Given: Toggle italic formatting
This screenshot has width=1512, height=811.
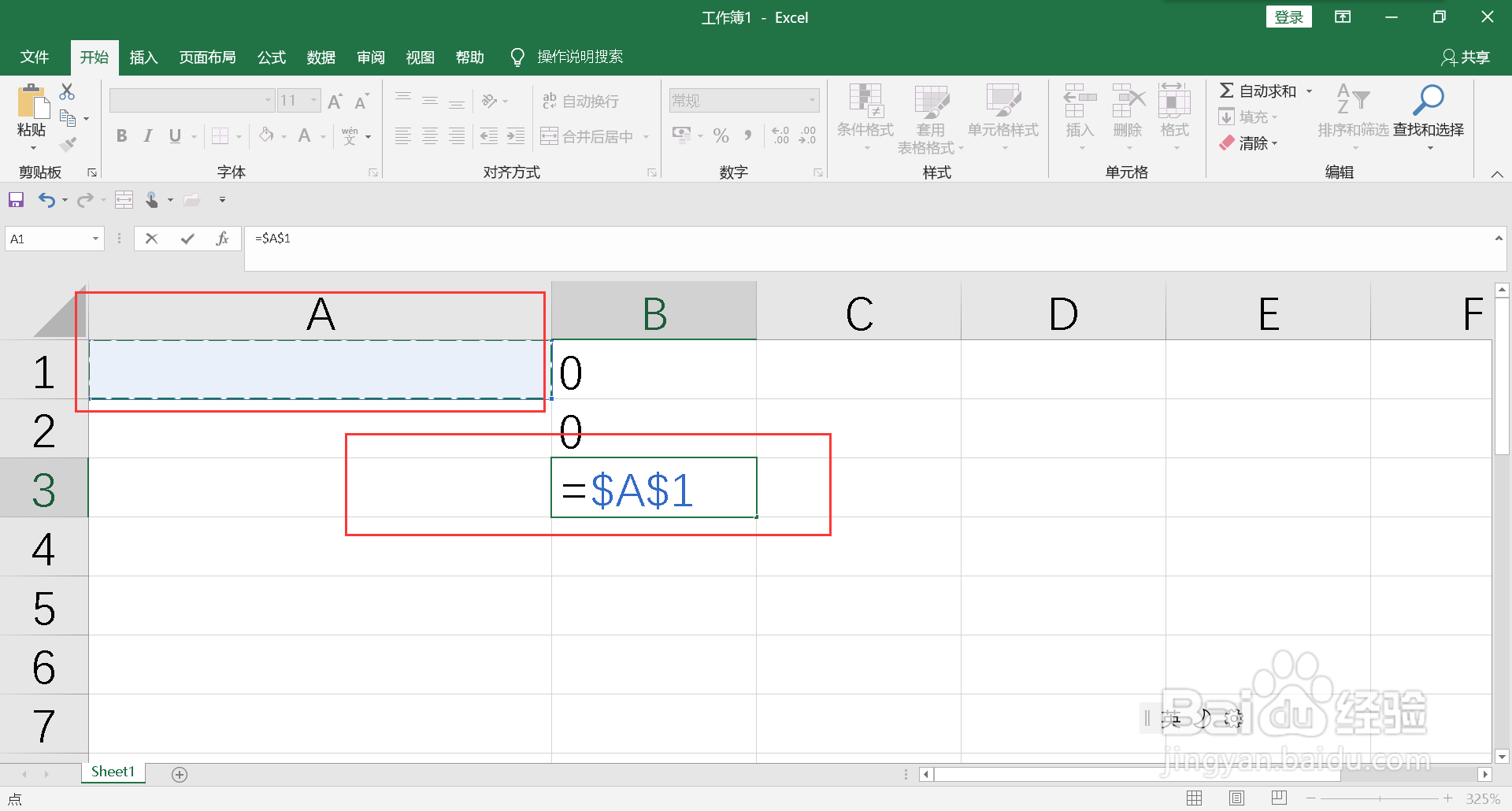Looking at the screenshot, I should point(148,135).
